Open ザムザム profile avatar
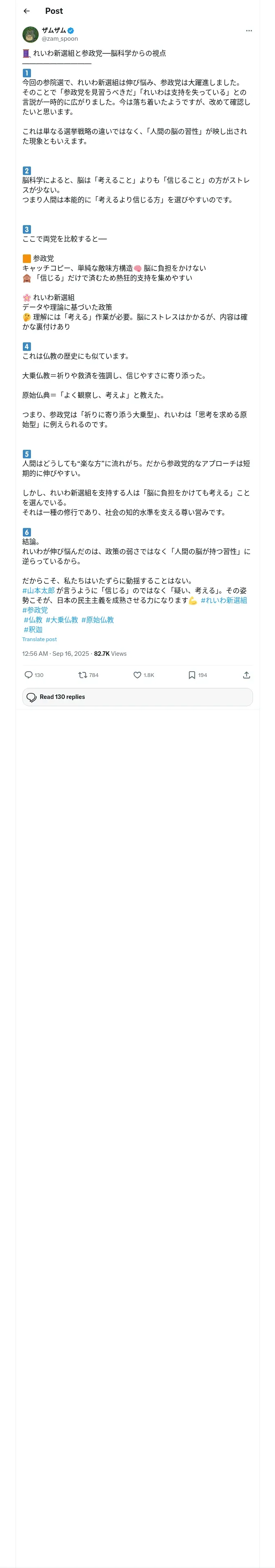 31,34
